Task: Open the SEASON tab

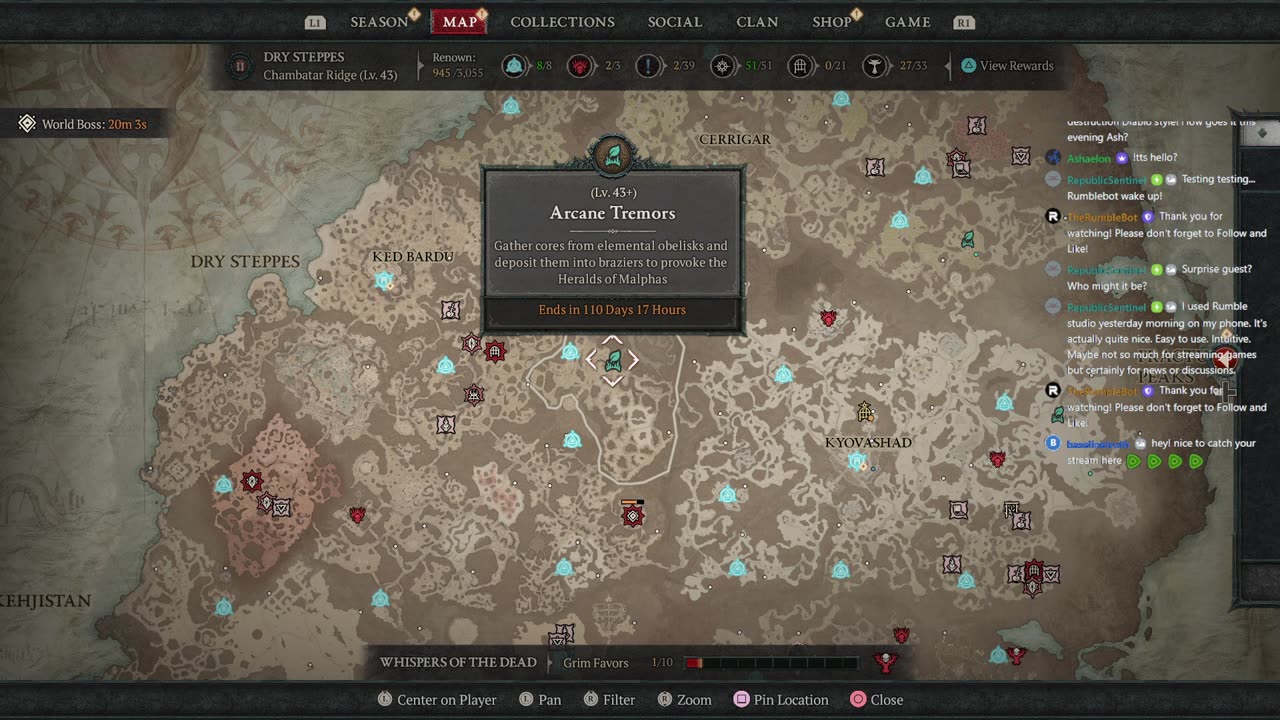Action: click(x=379, y=22)
